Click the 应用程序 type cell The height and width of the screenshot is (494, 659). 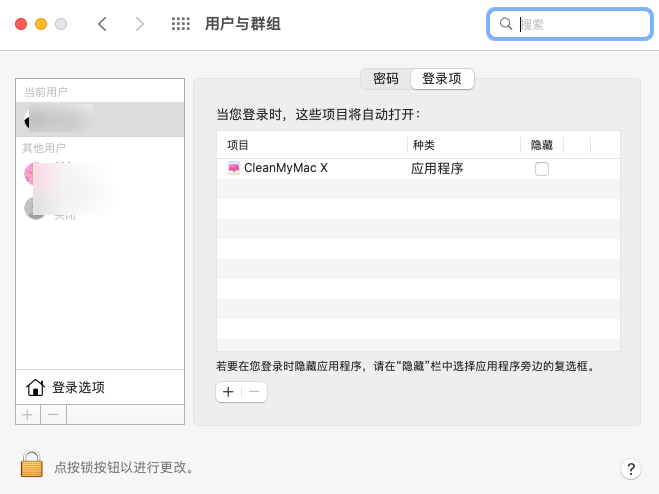pos(437,169)
